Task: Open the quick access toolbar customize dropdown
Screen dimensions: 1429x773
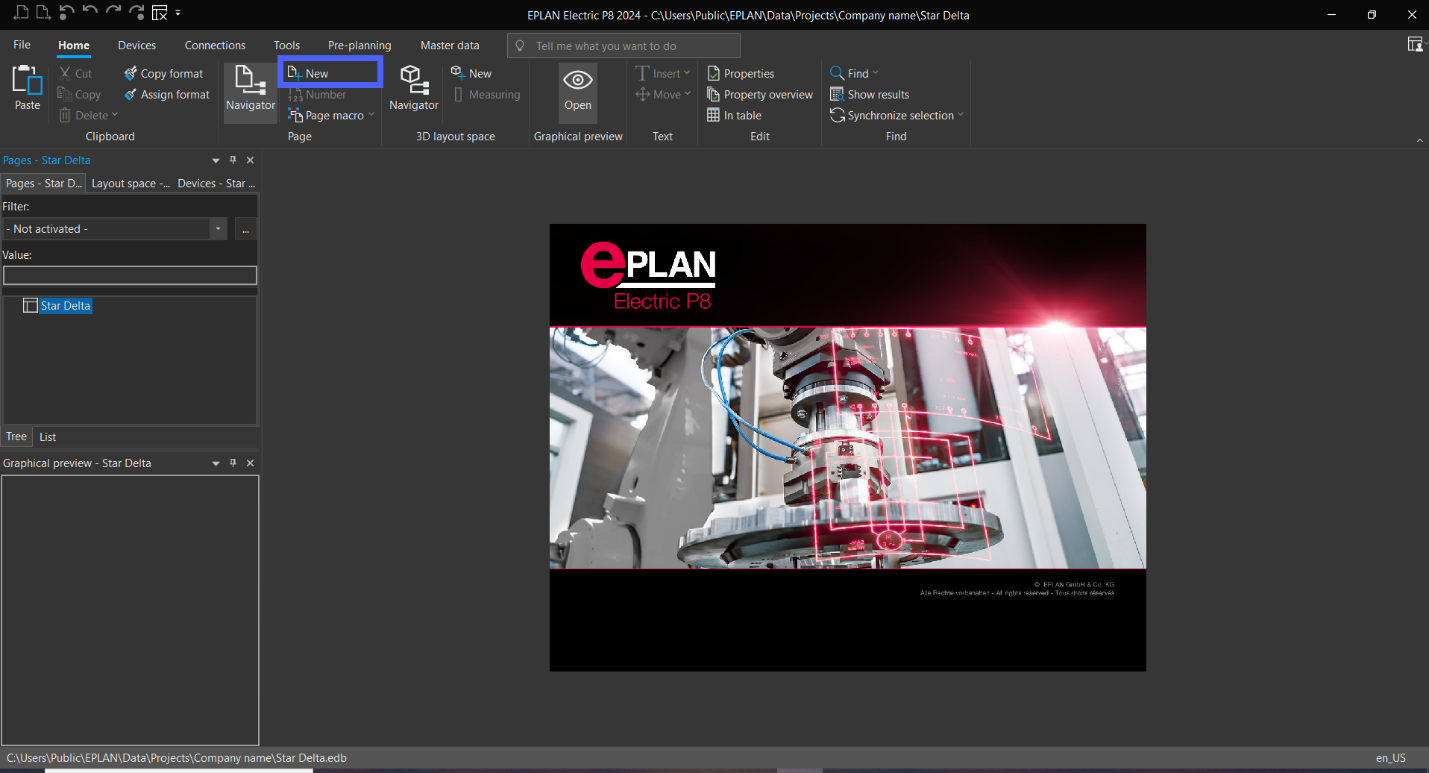Action: pos(178,13)
